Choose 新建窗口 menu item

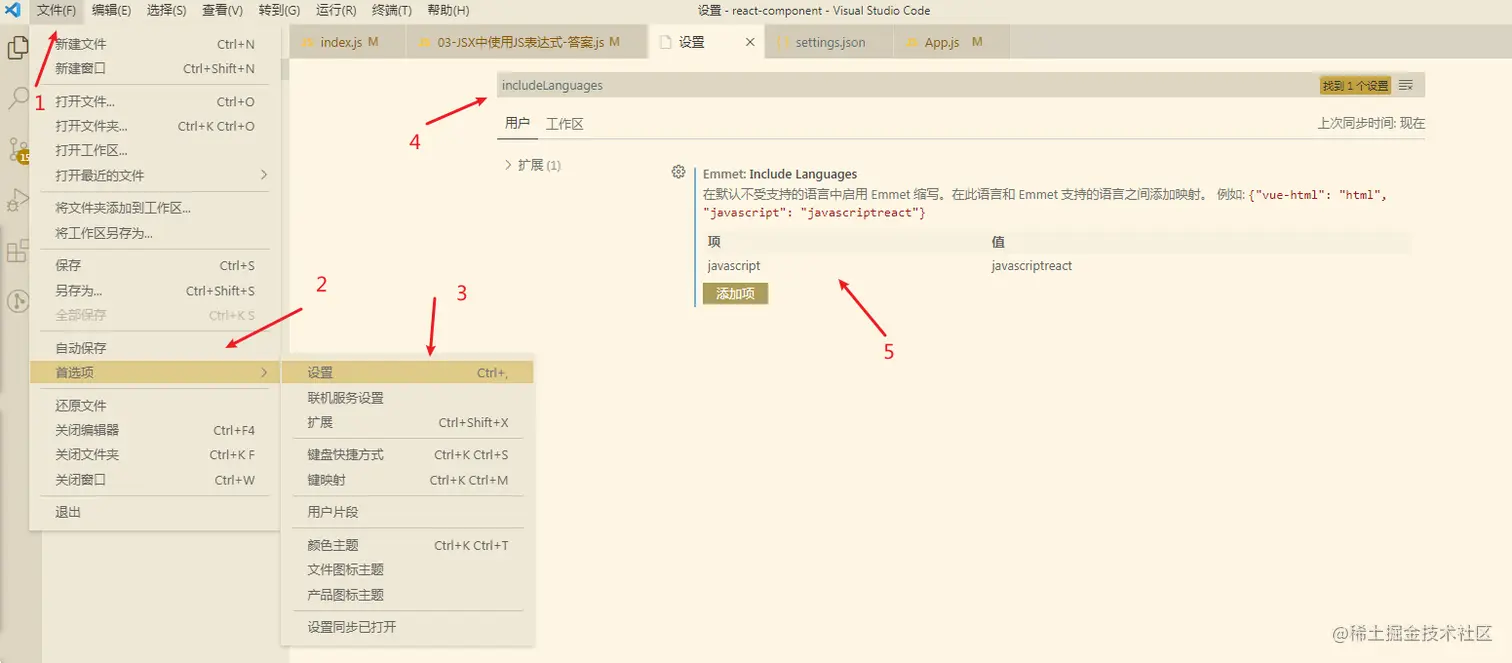[x=155, y=68]
